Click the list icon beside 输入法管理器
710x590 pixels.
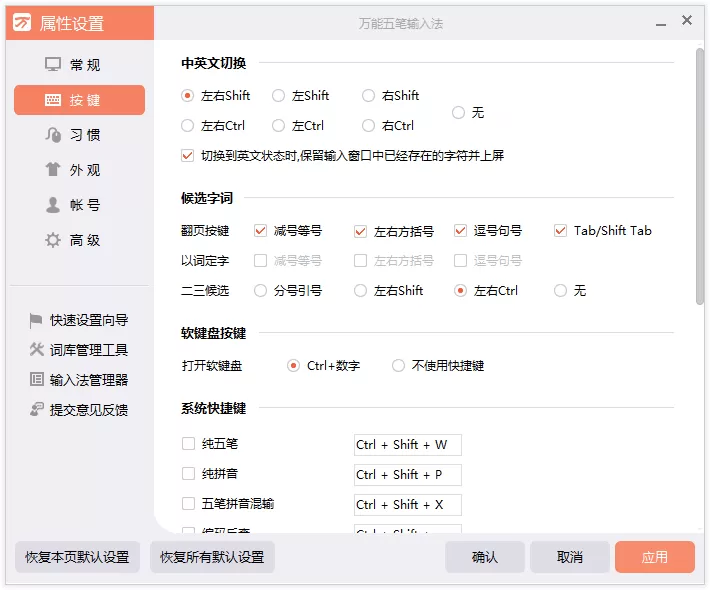coord(37,379)
